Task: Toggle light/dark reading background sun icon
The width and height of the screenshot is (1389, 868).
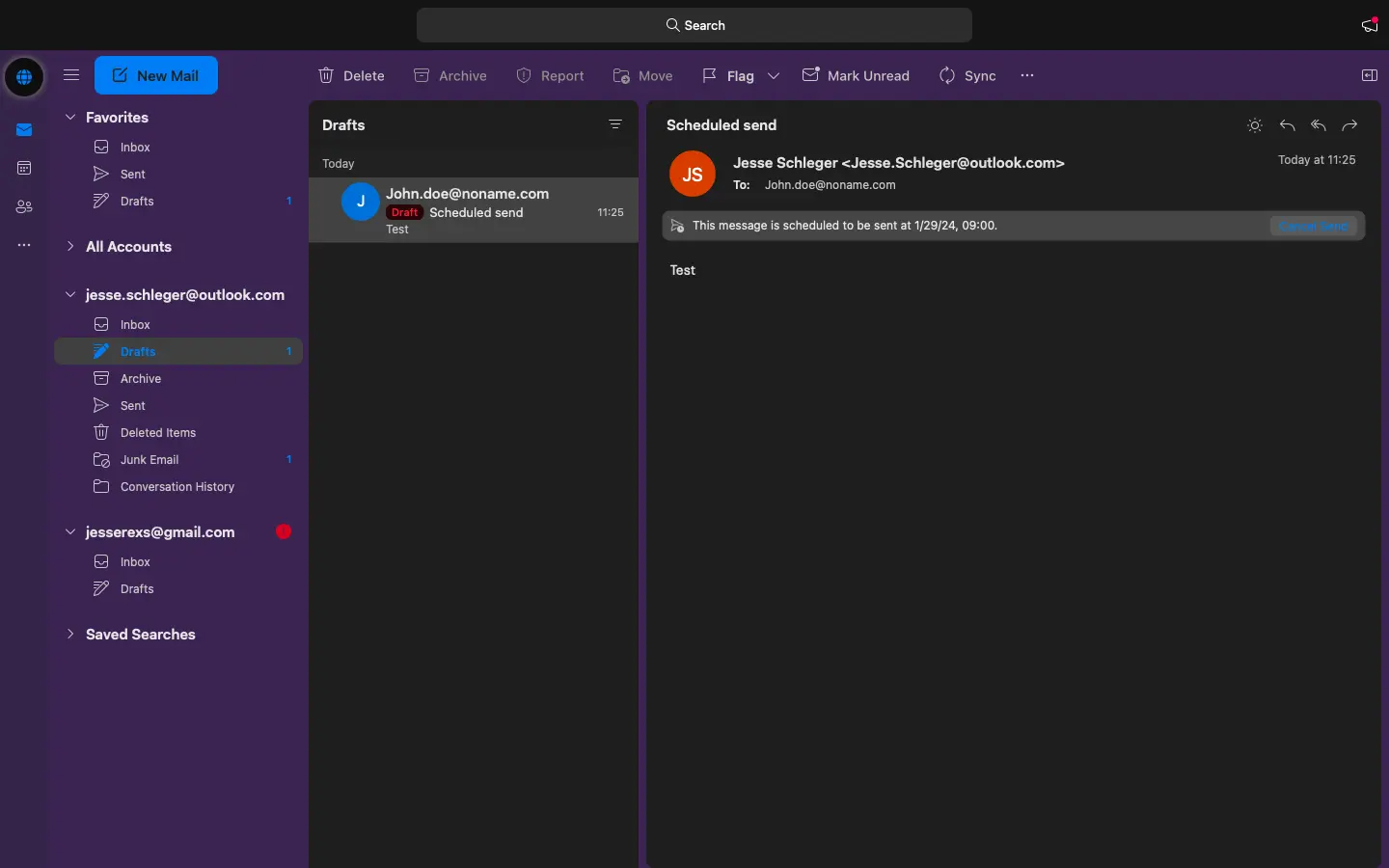Action: coord(1254,125)
